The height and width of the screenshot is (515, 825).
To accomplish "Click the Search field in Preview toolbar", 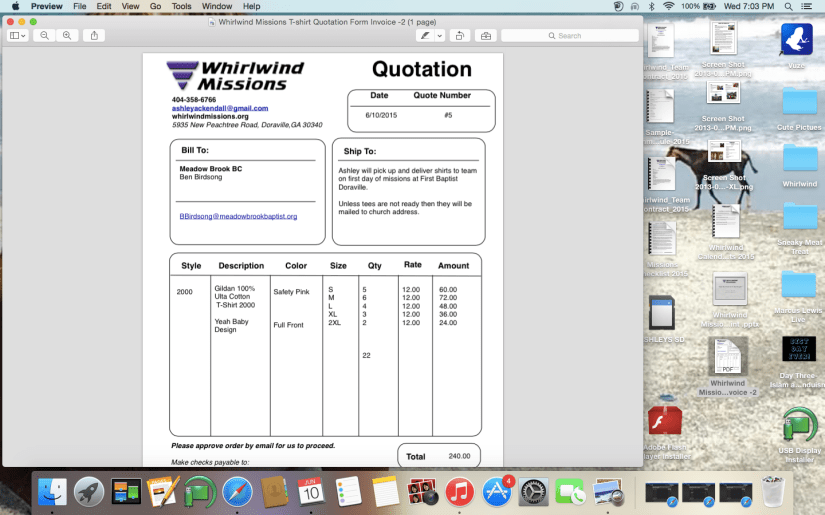I will coord(568,35).
